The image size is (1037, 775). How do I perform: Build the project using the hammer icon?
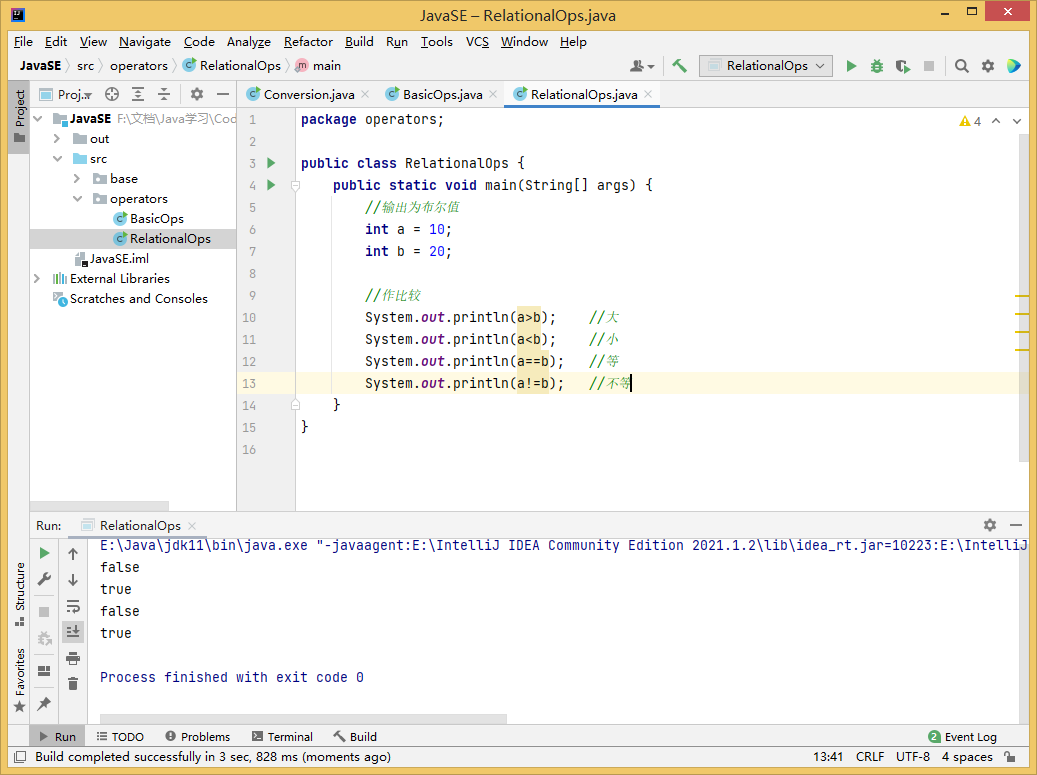680,66
